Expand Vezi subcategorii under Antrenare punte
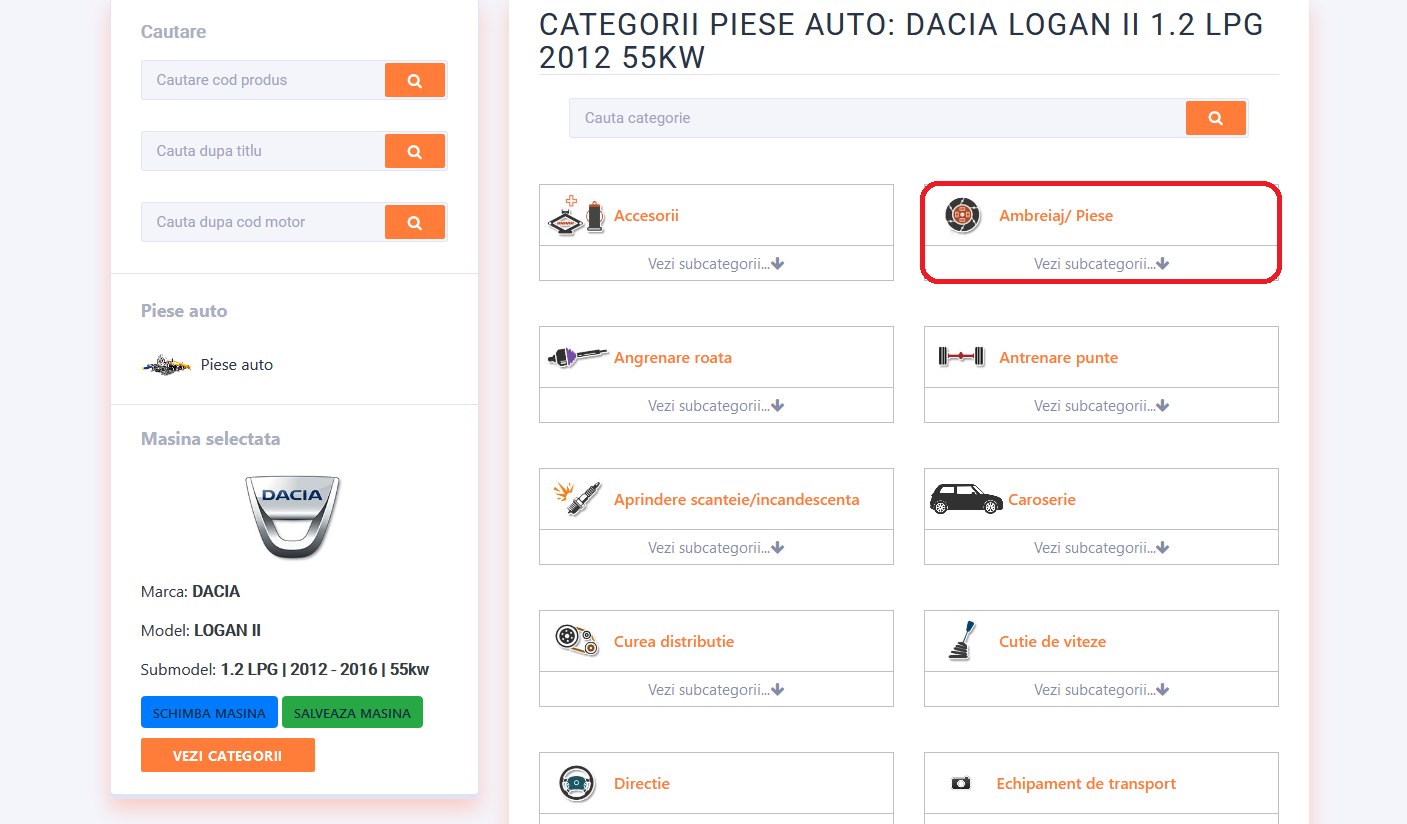 click(x=1101, y=406)
